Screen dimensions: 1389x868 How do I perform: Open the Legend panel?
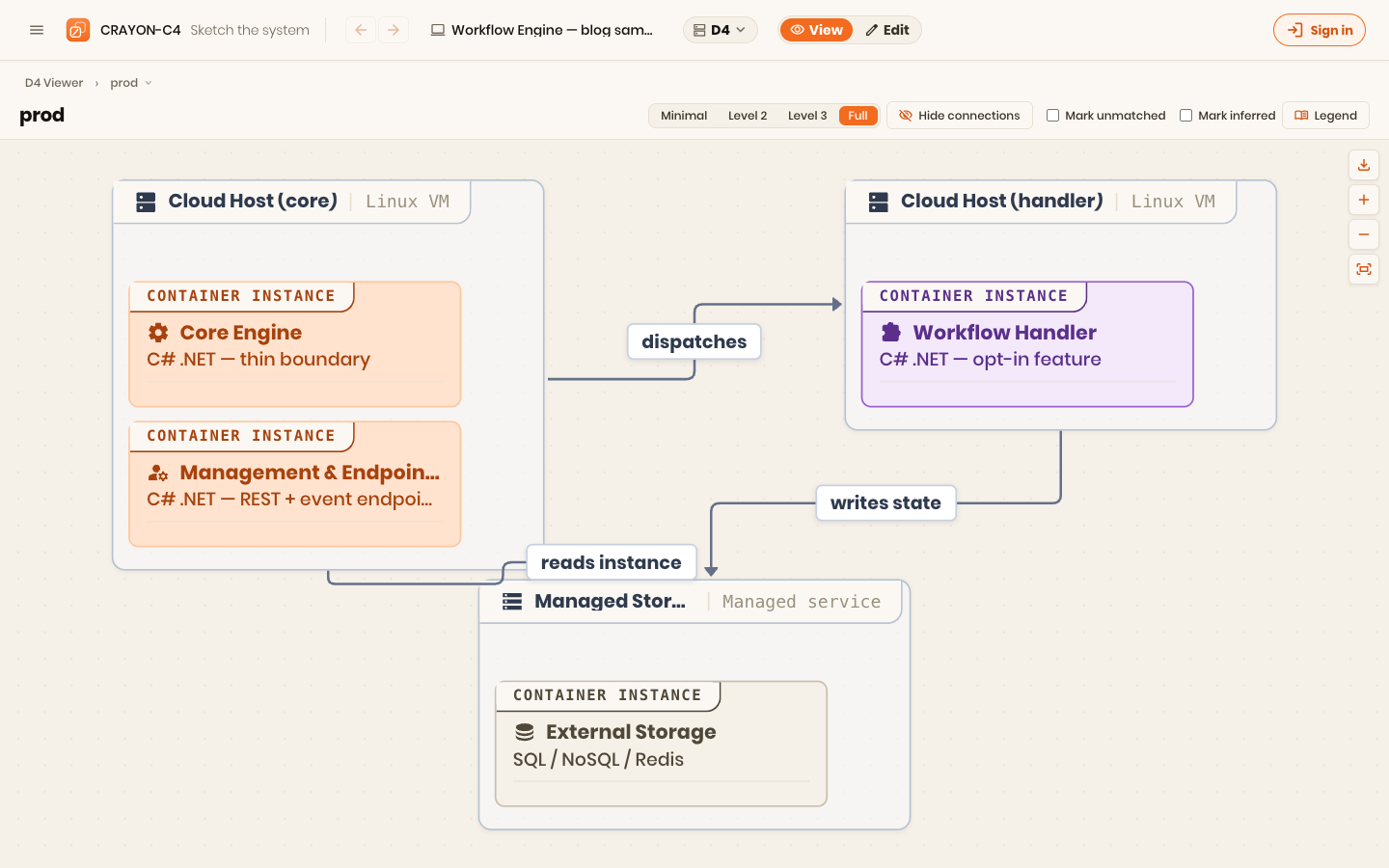(1325, 116)
